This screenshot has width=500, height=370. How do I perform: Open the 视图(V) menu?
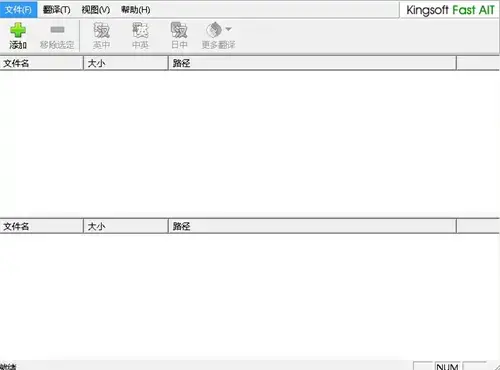click(x=96, y=10)
